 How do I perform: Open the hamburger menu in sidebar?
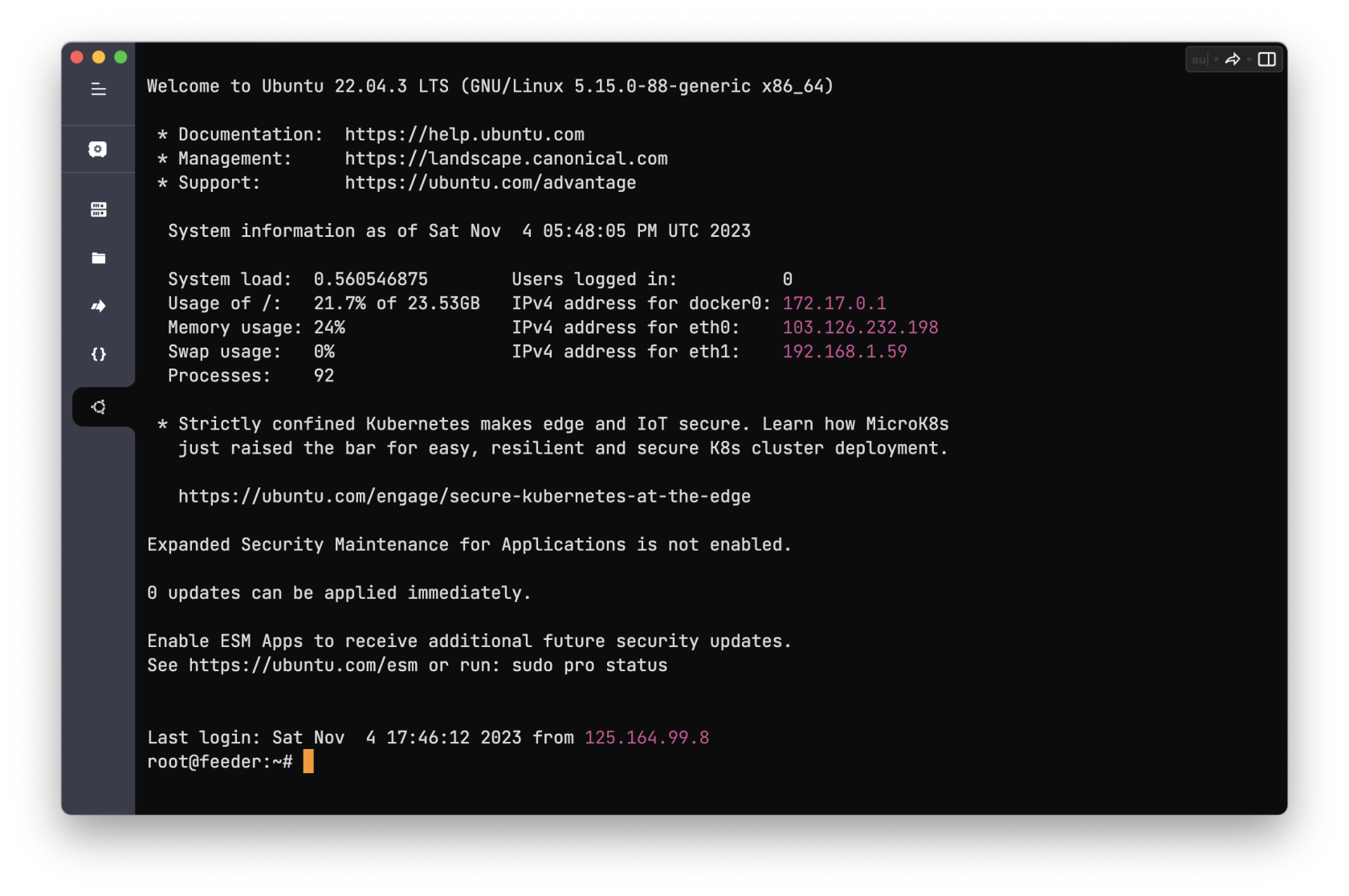pos(99,89)
